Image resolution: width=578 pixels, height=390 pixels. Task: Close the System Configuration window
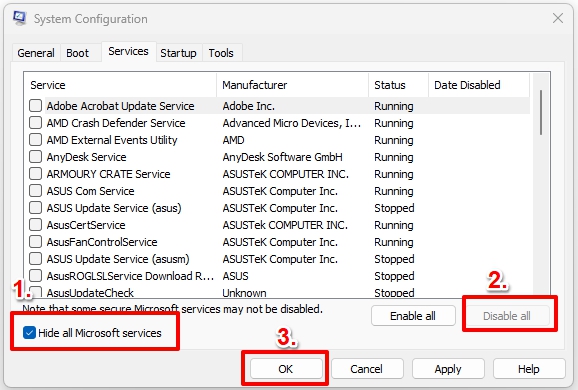[558, 18]
